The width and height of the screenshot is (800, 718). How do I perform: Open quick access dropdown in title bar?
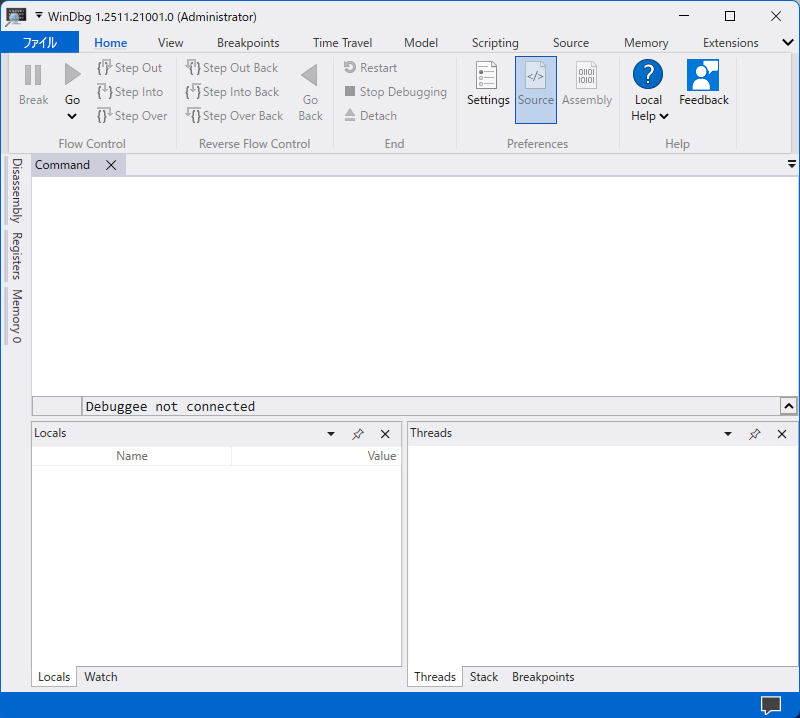point(39,16)
